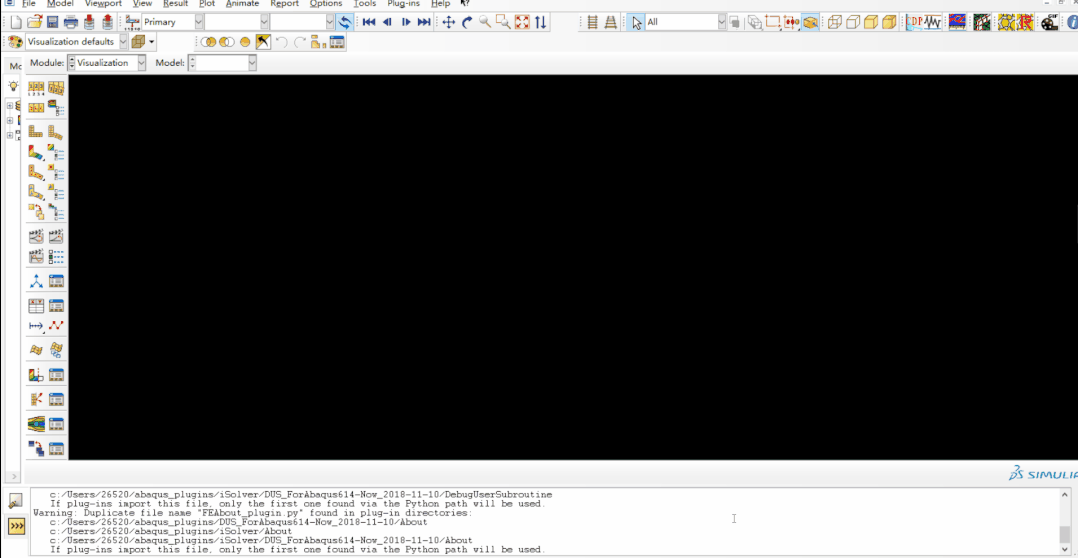
Task: Open the Module Visualization dropdown
Action: click(x=142, y=63)
